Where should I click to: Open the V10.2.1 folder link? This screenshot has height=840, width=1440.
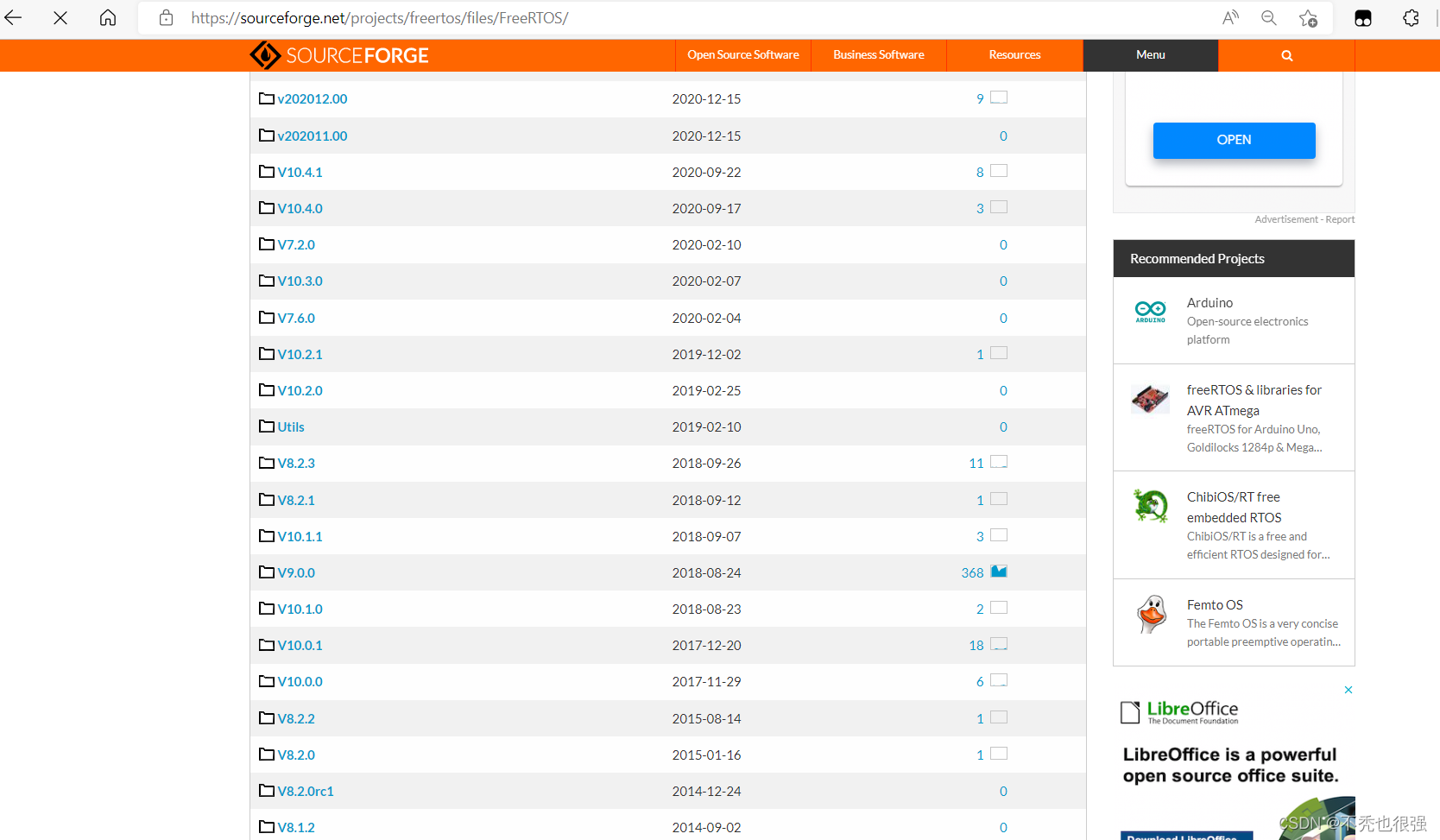click(x=300, y=354)
